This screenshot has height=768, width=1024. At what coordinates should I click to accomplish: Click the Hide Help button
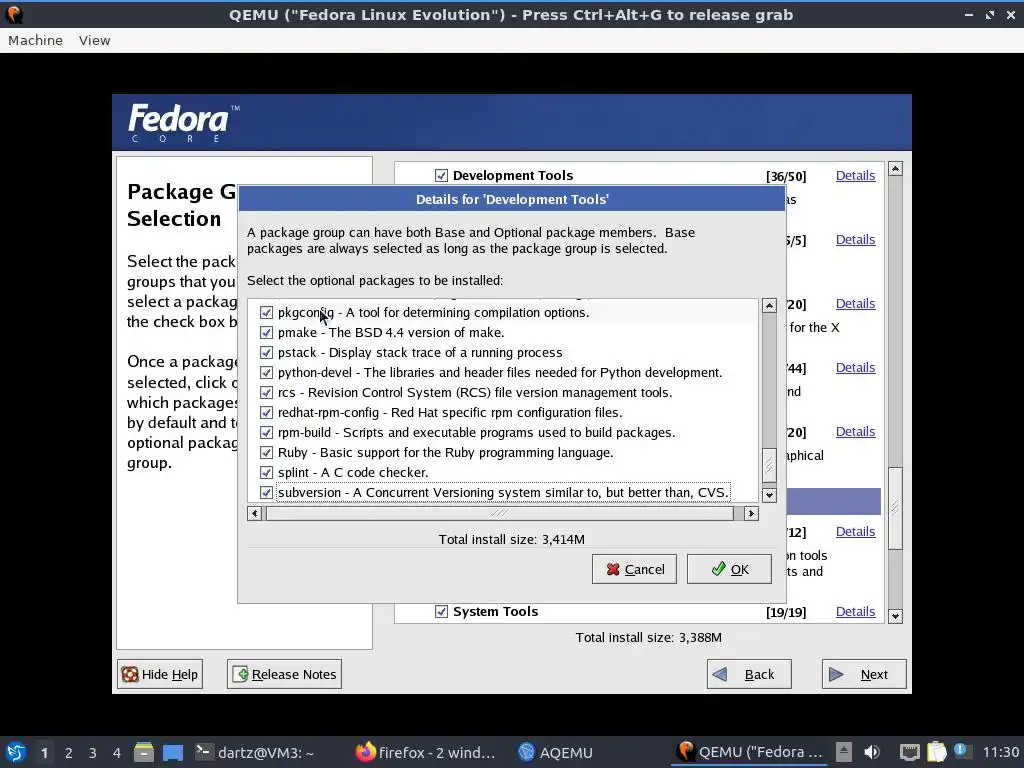pyautogui.click(x=160, y=674)
